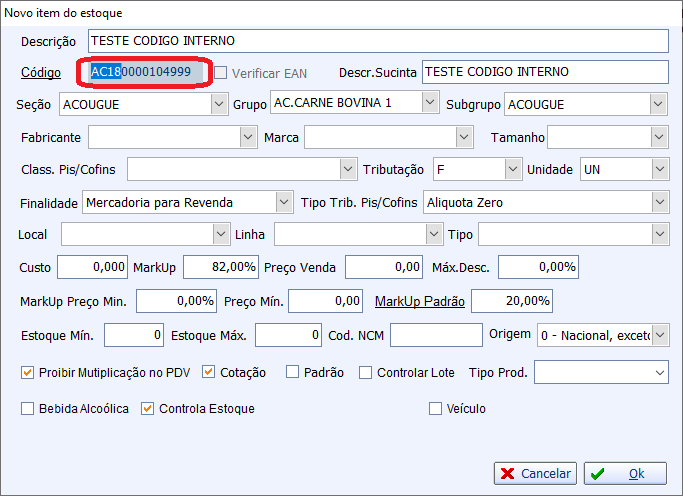This screenshot has width=683, height=496.
Task: Uncheck Proibir Mutiplicação no PDV
Action: tap(28, 373)
